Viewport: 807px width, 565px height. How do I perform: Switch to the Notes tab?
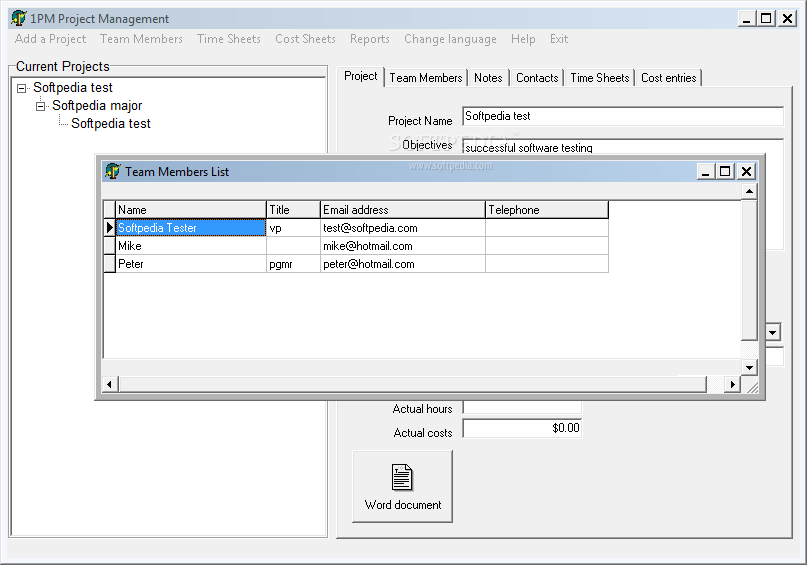[x=488, y=78]
